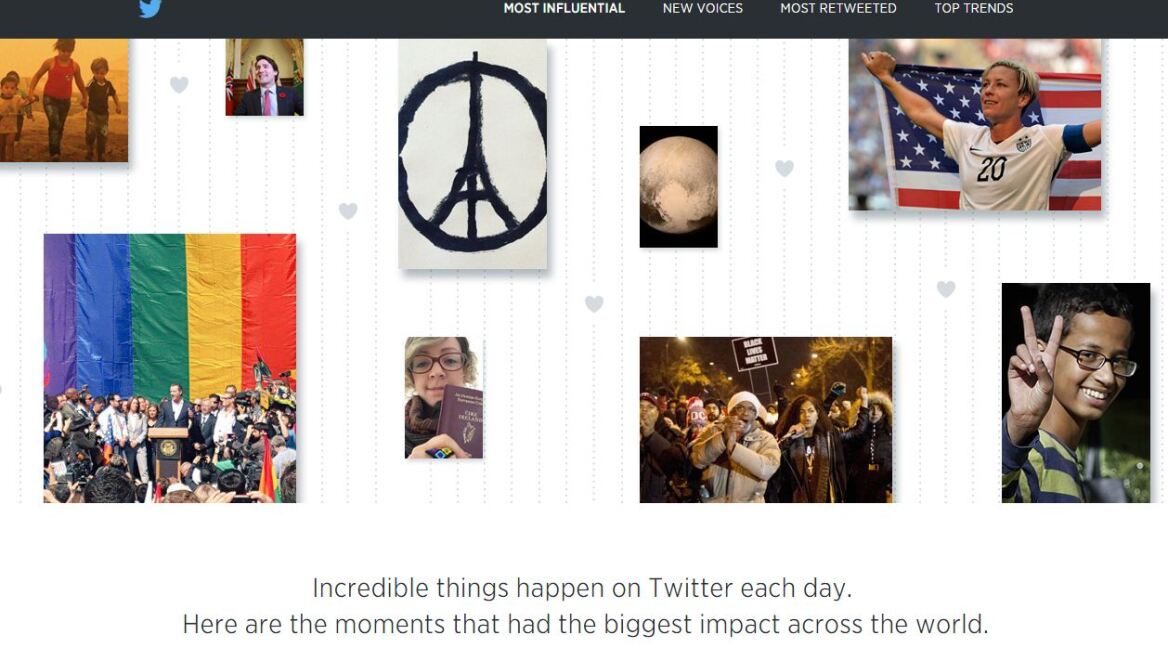Viewport: 1168px width, 656px height.
Task: Go to the Most Retweeted section
Action: (x=838, y=8)
